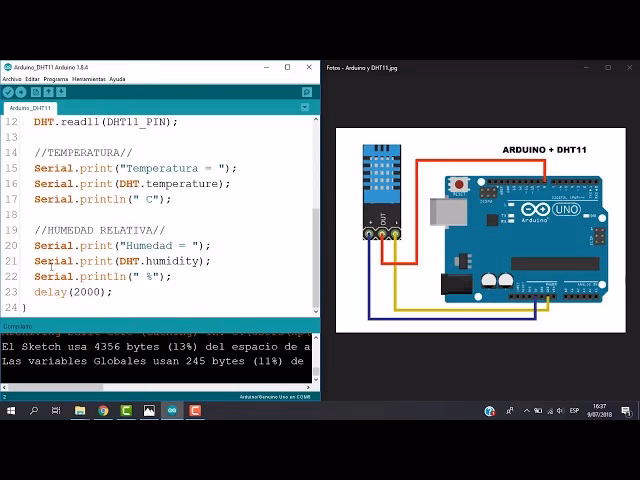Image resolution: width=640 pixels, height=480 pixels.
Task: Open the Programa menu
Action: point(56,79)
